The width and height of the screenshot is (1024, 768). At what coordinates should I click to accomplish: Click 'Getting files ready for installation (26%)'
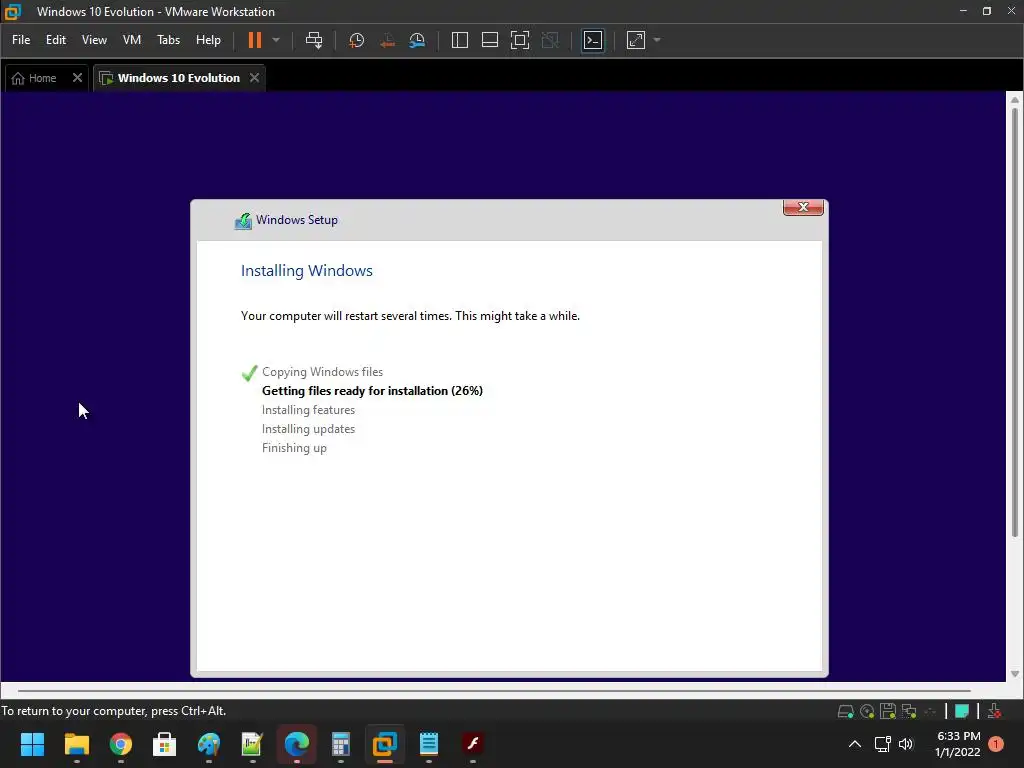(x=372, y=391)
